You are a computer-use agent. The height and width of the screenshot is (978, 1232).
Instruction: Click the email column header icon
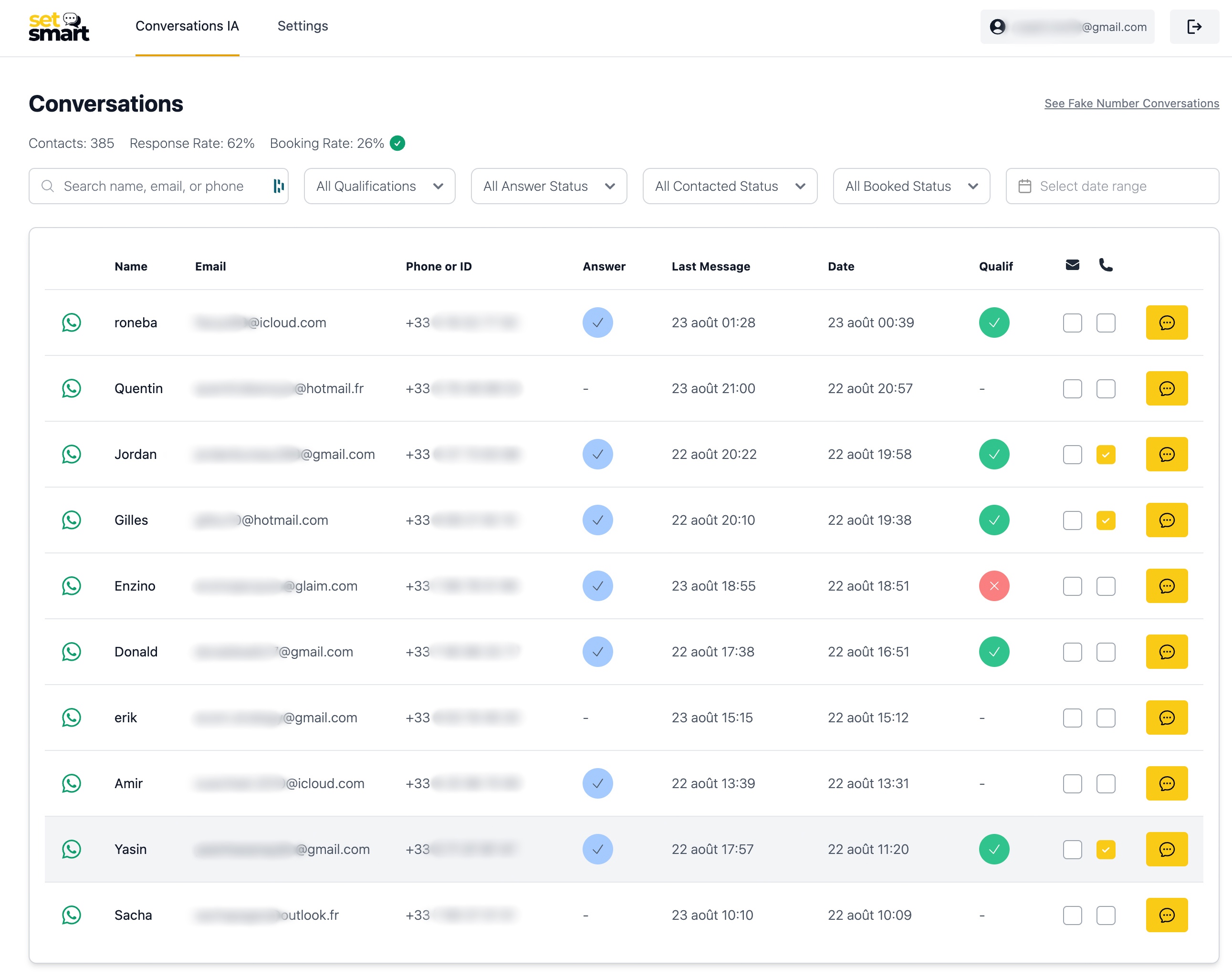tap(1072, 265)
